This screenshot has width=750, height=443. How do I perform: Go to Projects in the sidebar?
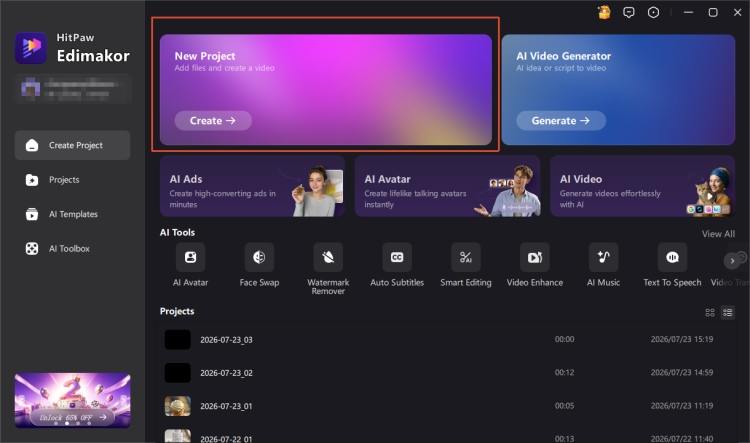click(x=72, y=180)
